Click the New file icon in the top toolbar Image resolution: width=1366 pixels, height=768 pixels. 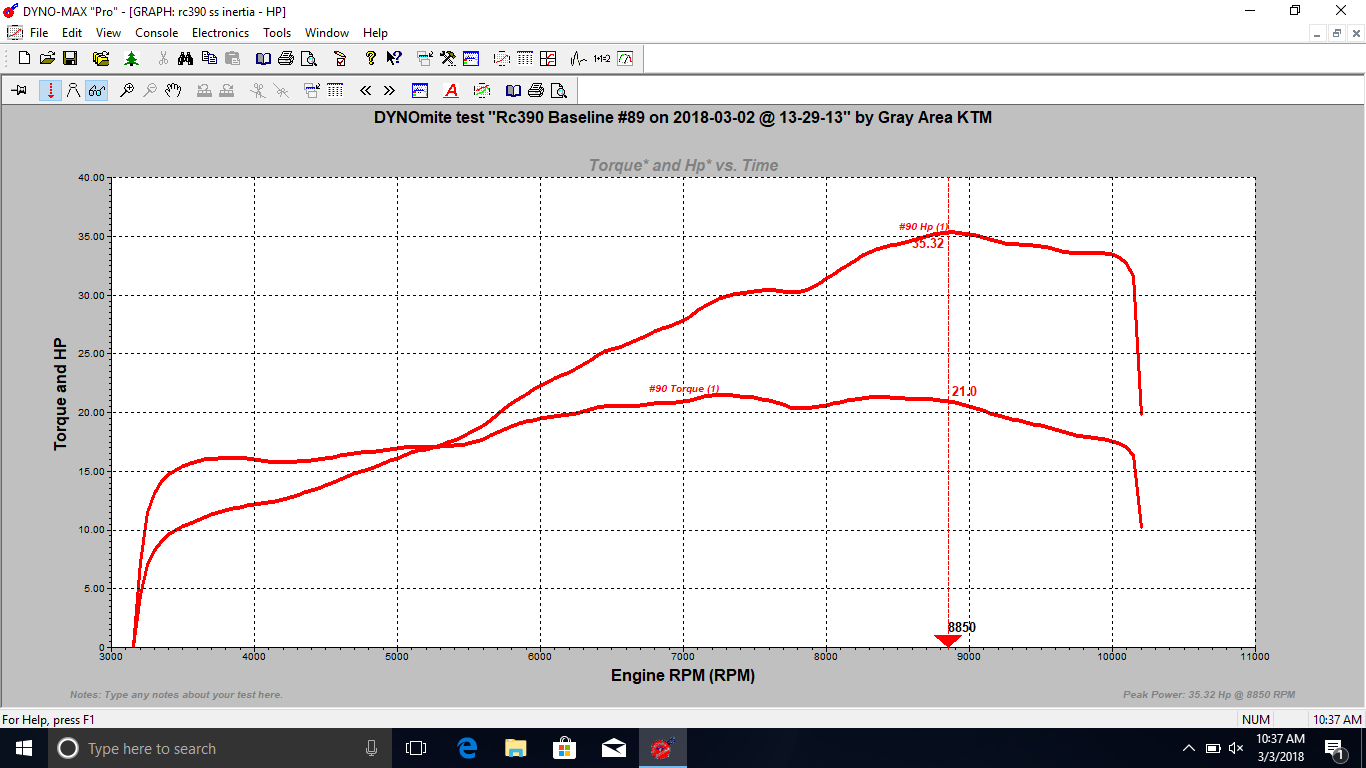[24, 59]
